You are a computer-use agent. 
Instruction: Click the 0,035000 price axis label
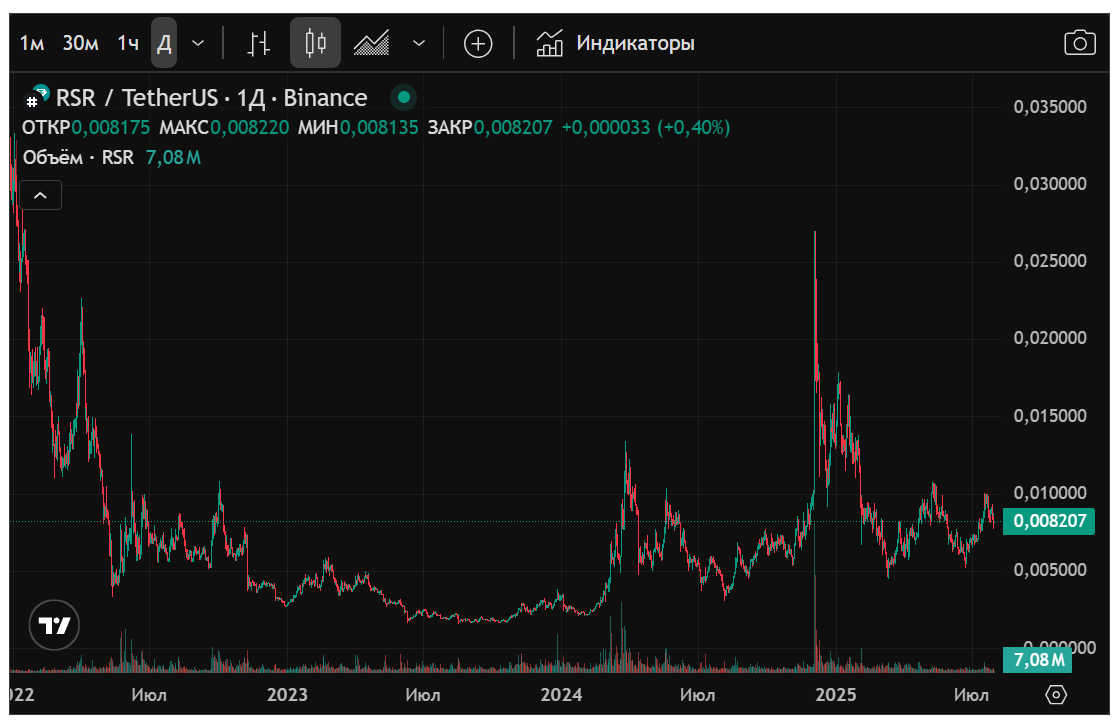(1050, 107)
